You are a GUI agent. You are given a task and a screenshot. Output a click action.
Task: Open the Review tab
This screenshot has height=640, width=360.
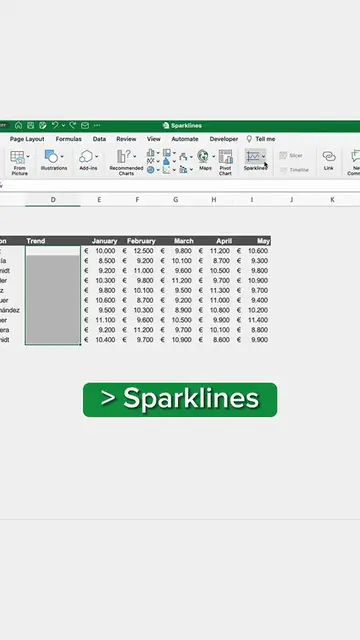126,139
